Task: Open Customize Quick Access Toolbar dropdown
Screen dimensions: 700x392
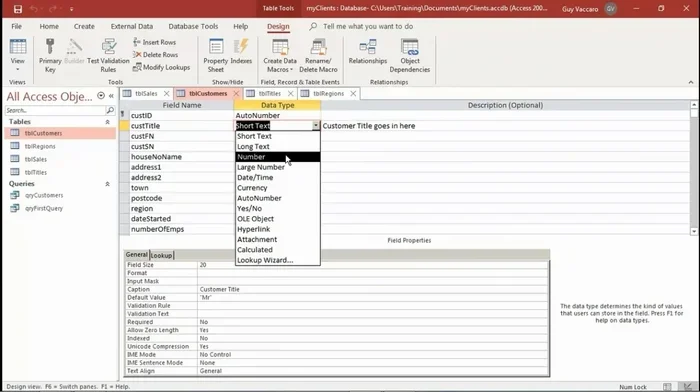Action: [x=71, y=9]
